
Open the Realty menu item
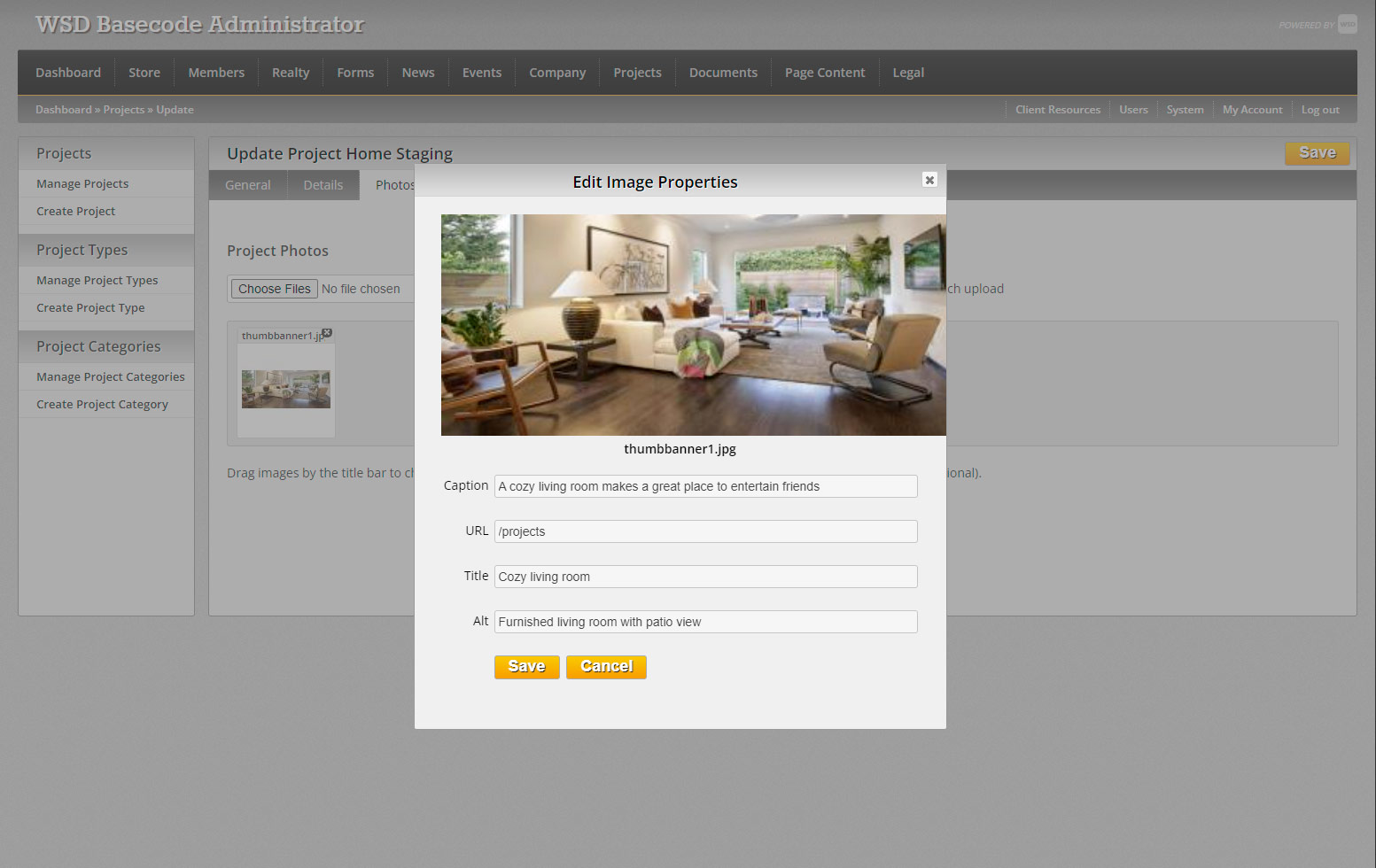(x=291, y=73)
